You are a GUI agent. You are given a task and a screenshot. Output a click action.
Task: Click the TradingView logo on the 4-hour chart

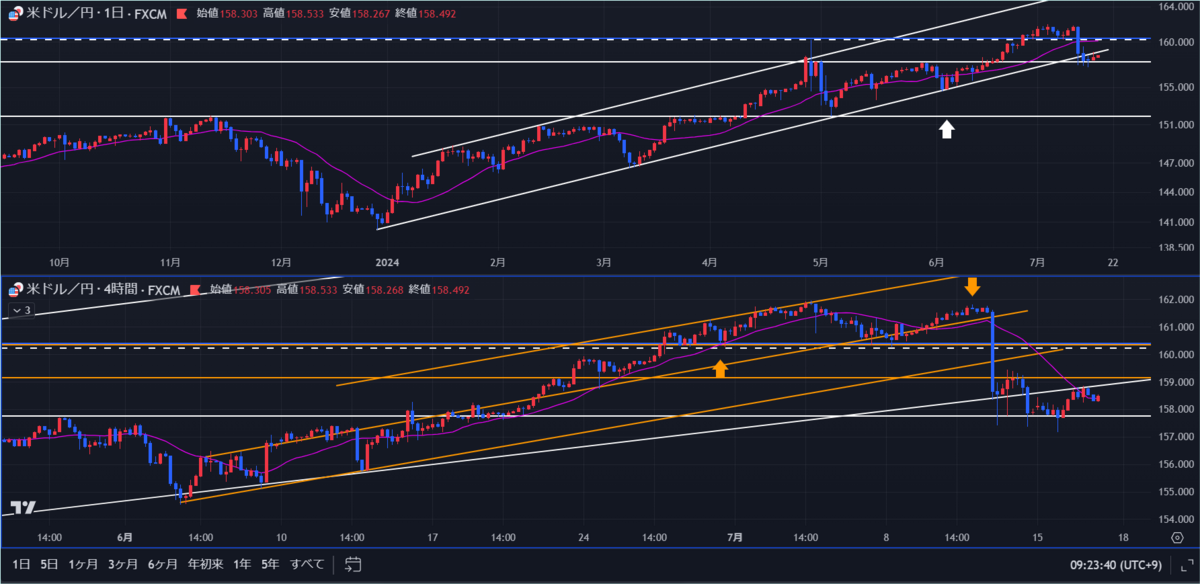click(23, 507)
